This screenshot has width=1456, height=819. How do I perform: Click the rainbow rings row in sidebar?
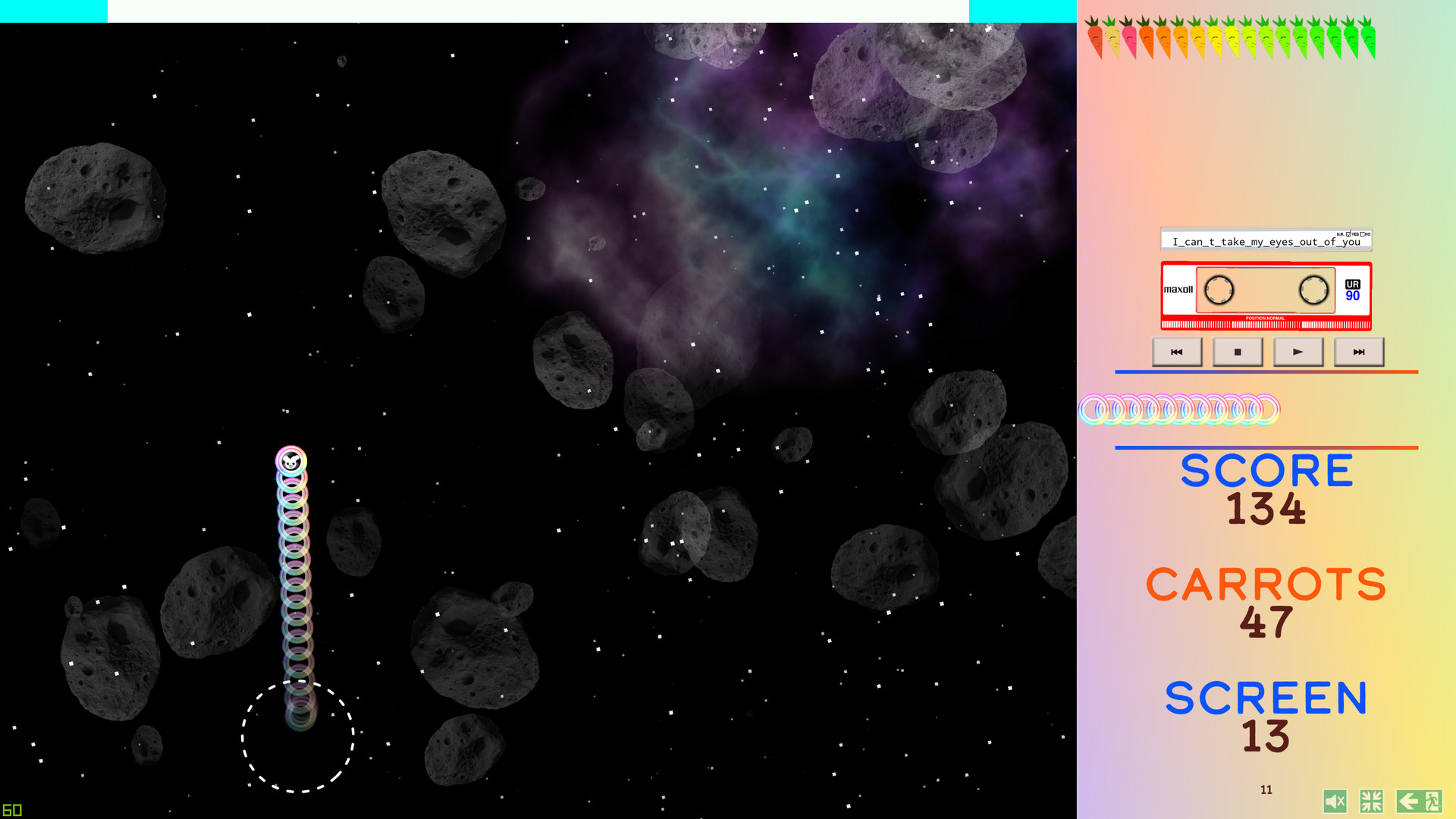[1179, 409]
